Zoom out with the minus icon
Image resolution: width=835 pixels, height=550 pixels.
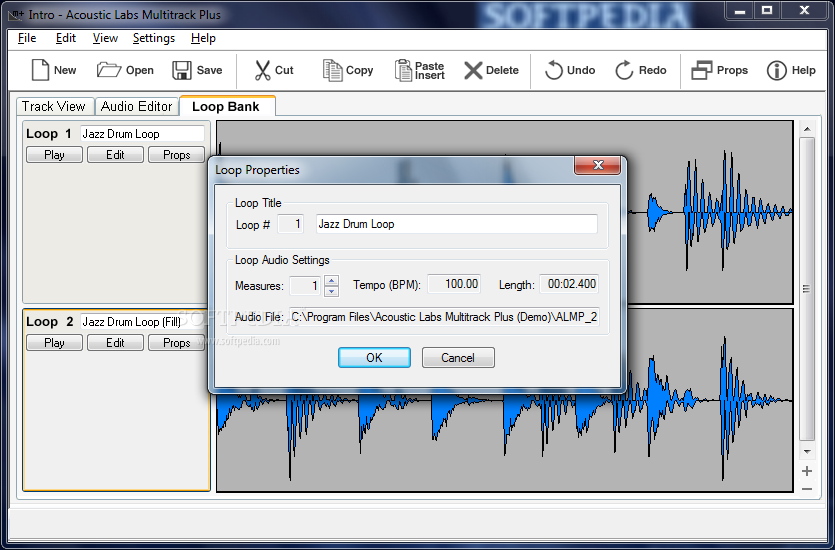807,489
